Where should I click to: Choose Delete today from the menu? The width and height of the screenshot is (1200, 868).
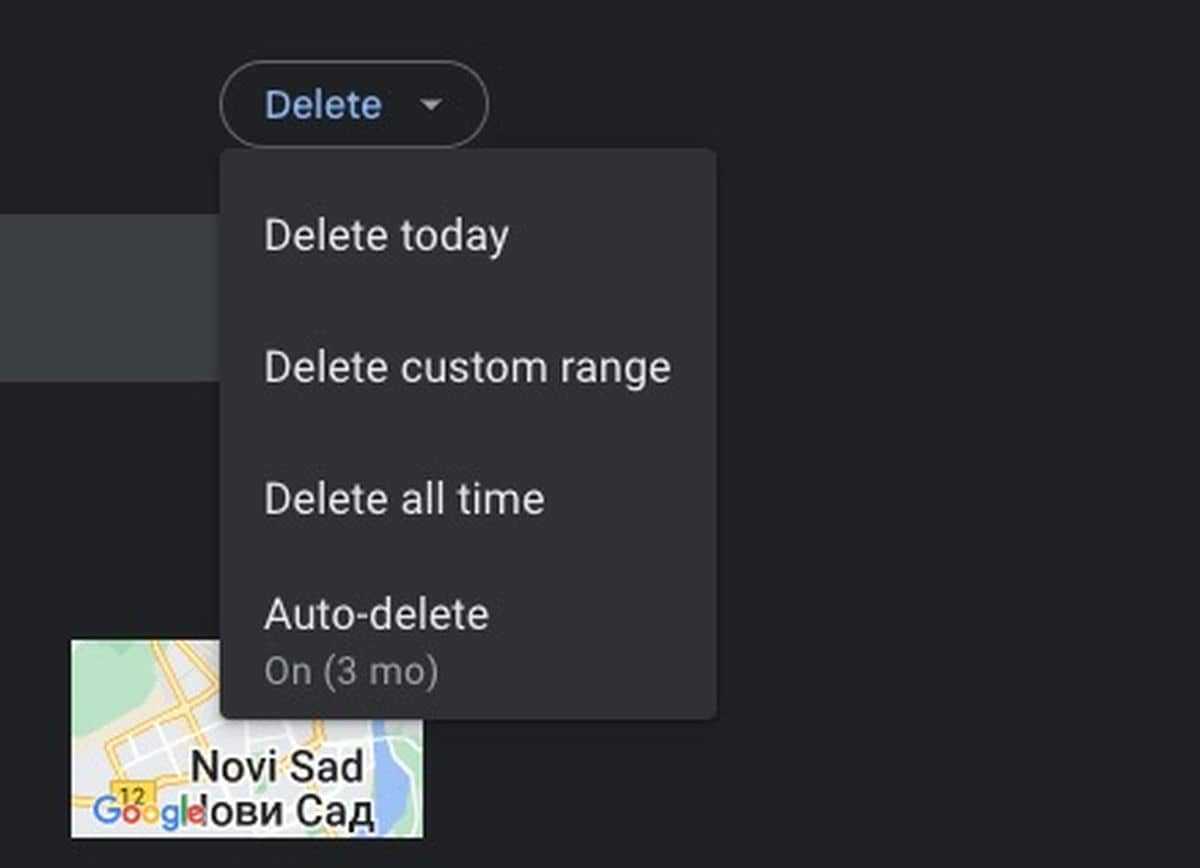pos(386,236)
